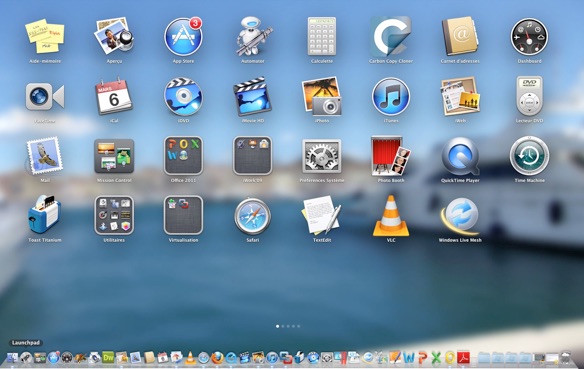Click Finder icon in the Dock
This screenshot has width=584, height=369.
point(12,358)
